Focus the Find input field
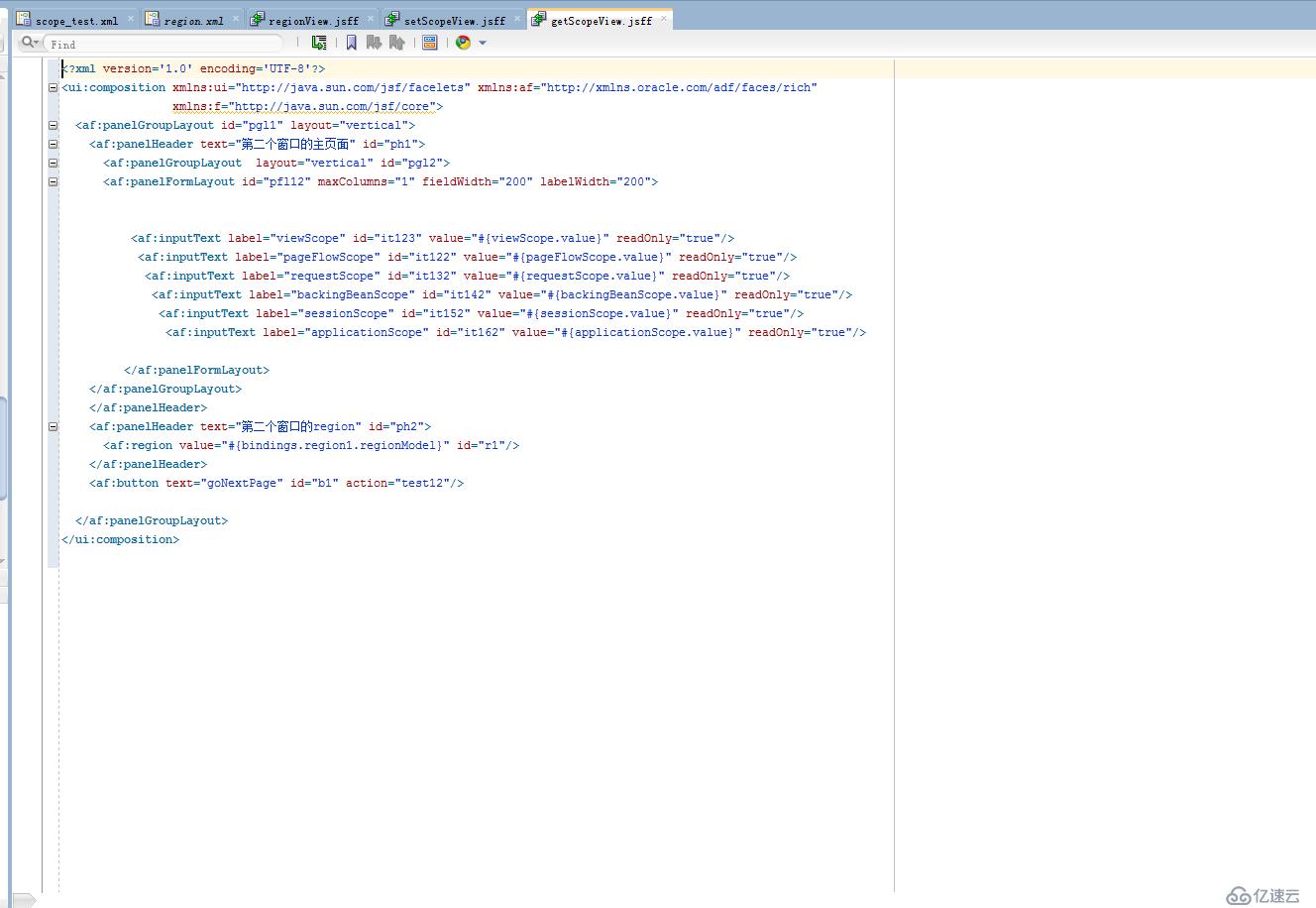Viewport: 1316px width, 908px height. coord(164,44)
